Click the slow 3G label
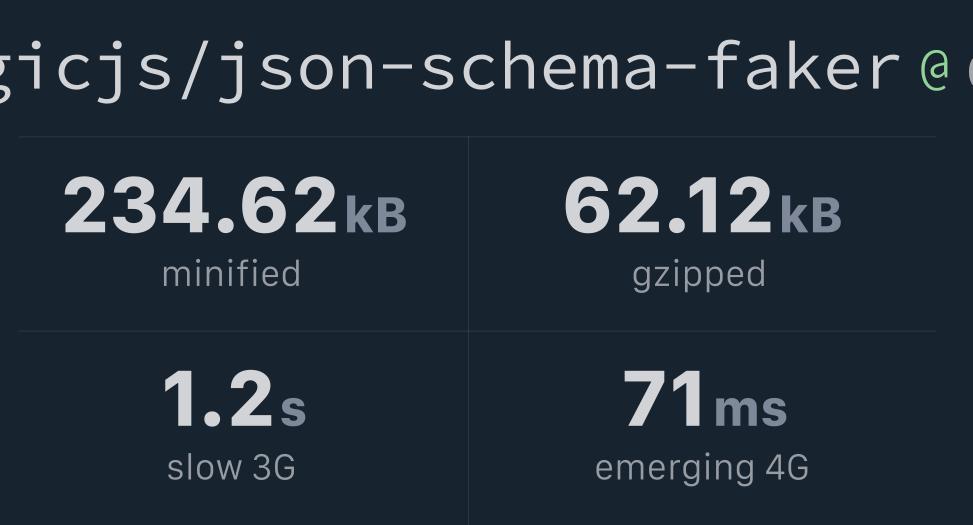The image size is (973, 525). (x=231, y=467)
